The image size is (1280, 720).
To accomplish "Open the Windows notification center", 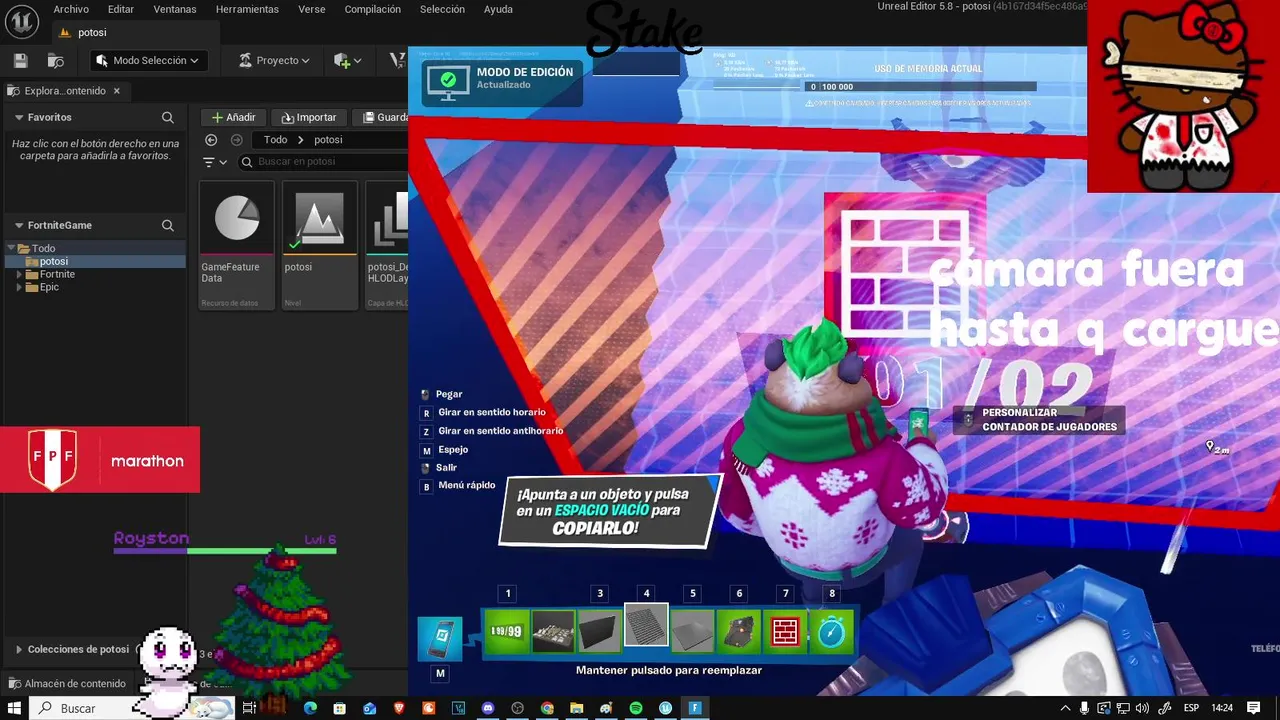I will click(1254, 708).
